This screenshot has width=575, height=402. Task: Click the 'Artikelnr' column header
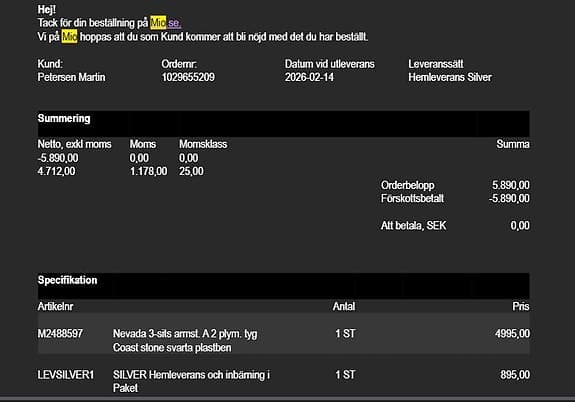[55, 306]
